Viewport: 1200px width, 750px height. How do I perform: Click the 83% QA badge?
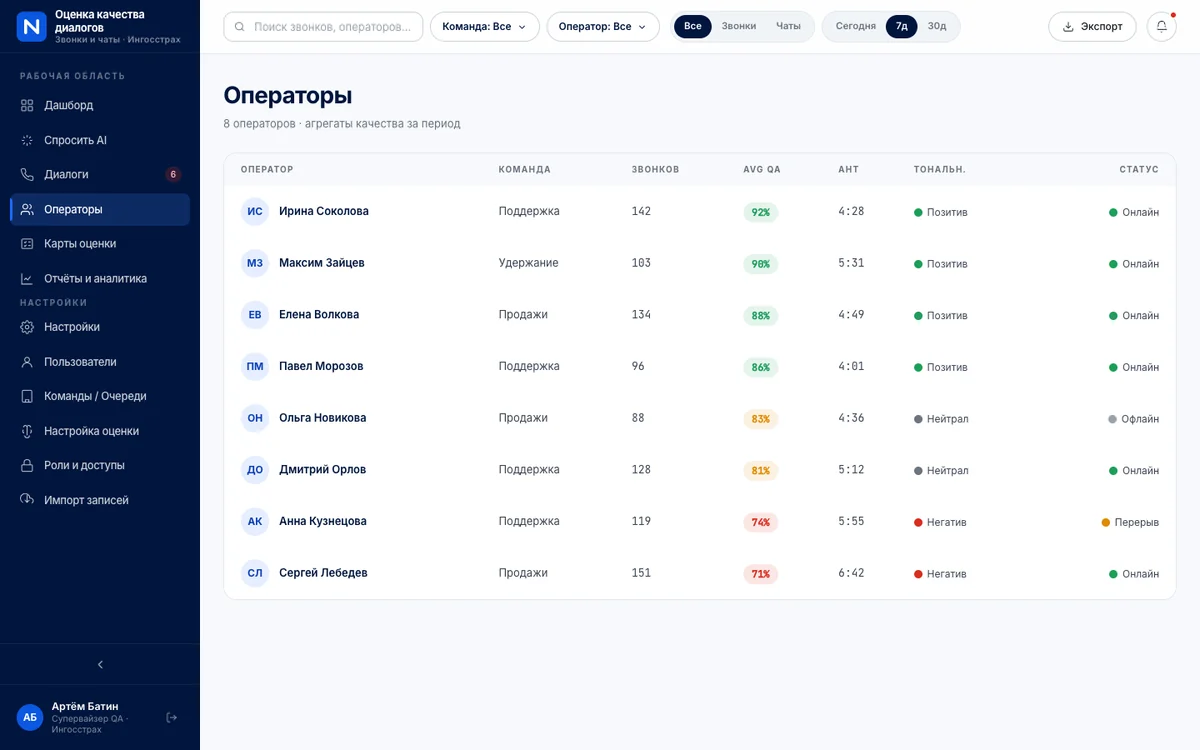coord(761,419)
